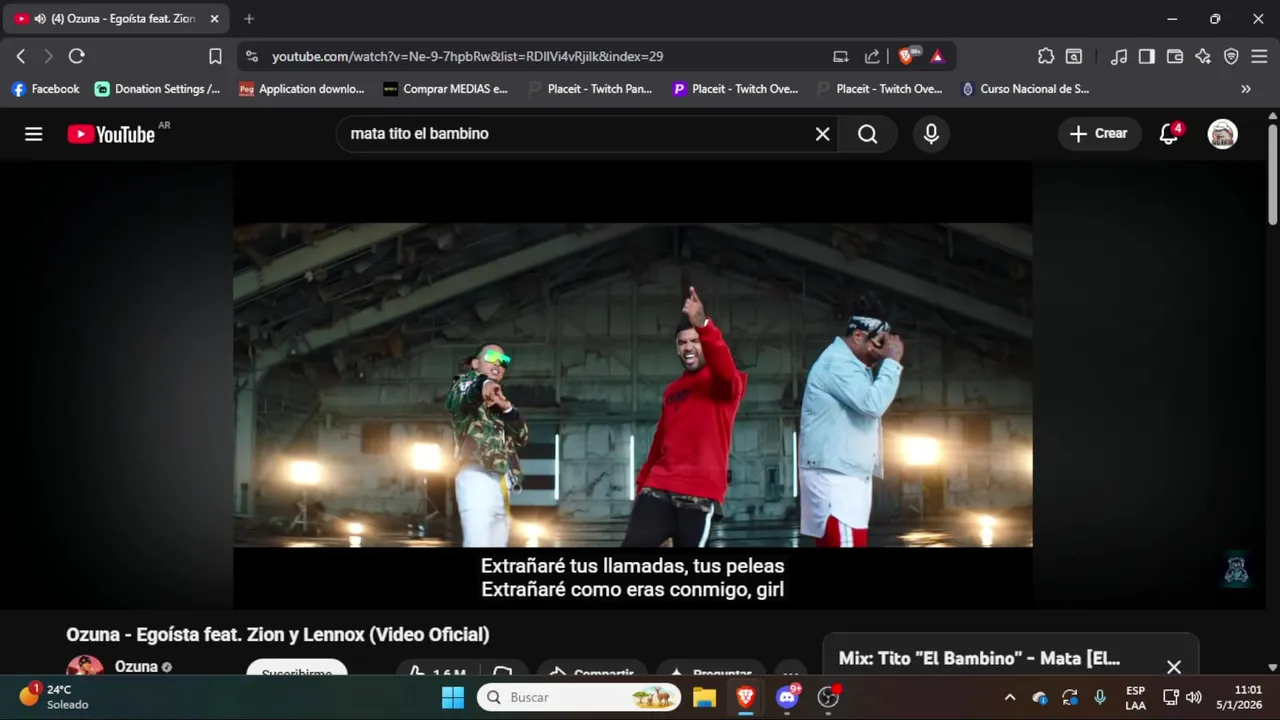1280x720 pixels.
Task: Open Brave Rewards triangle icon
Action: [937, 57]
